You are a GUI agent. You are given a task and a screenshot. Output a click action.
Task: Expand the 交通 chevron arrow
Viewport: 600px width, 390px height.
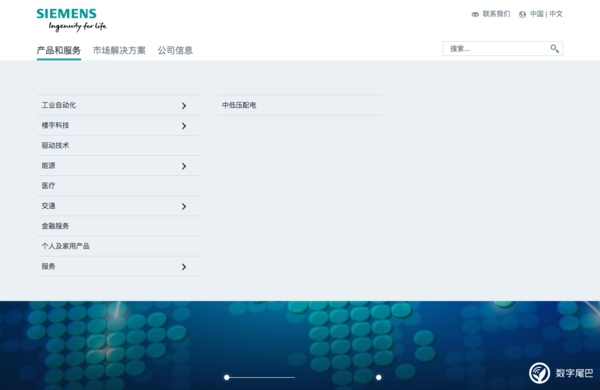point(184,206)
